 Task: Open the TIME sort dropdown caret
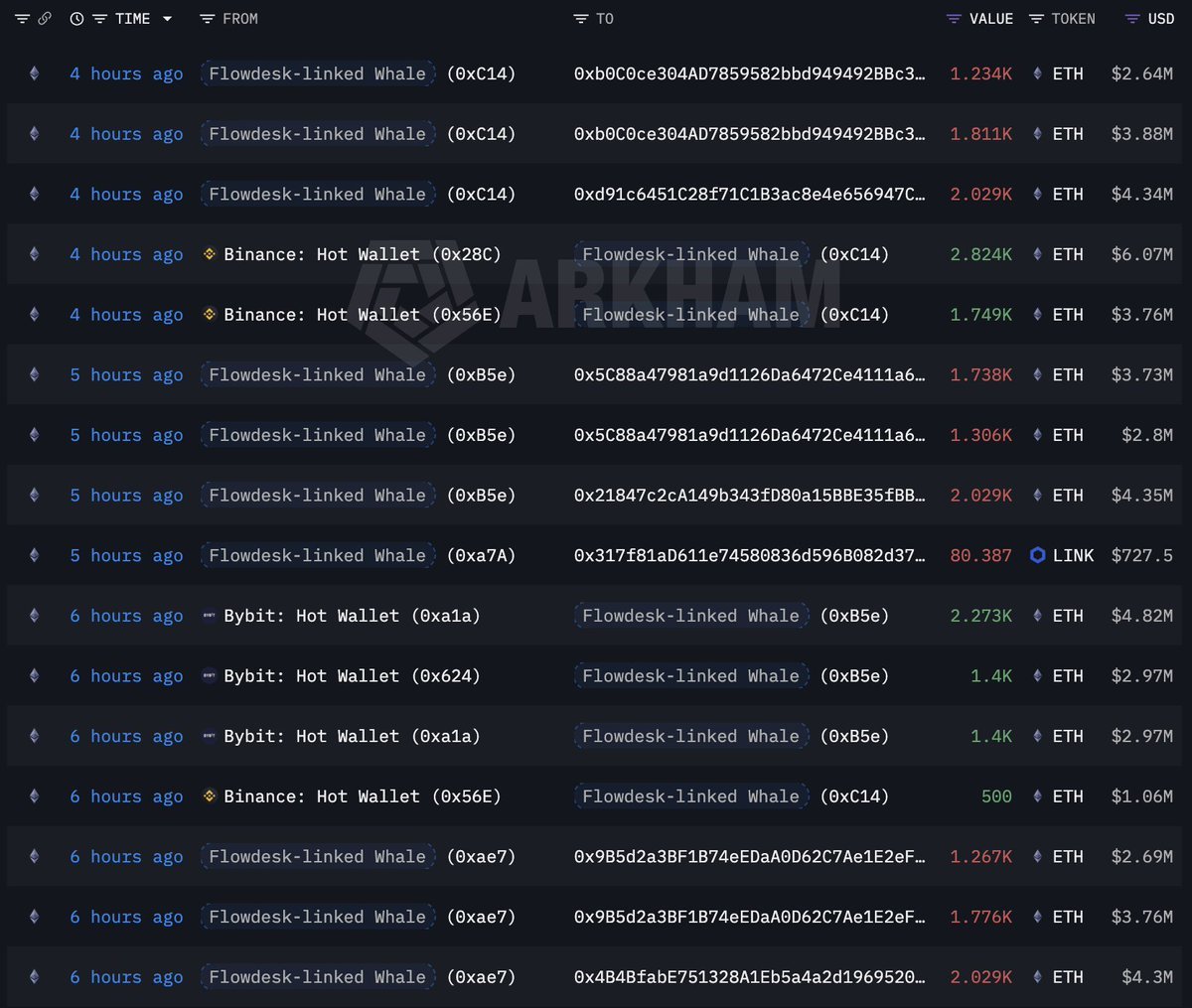[165, 18]
